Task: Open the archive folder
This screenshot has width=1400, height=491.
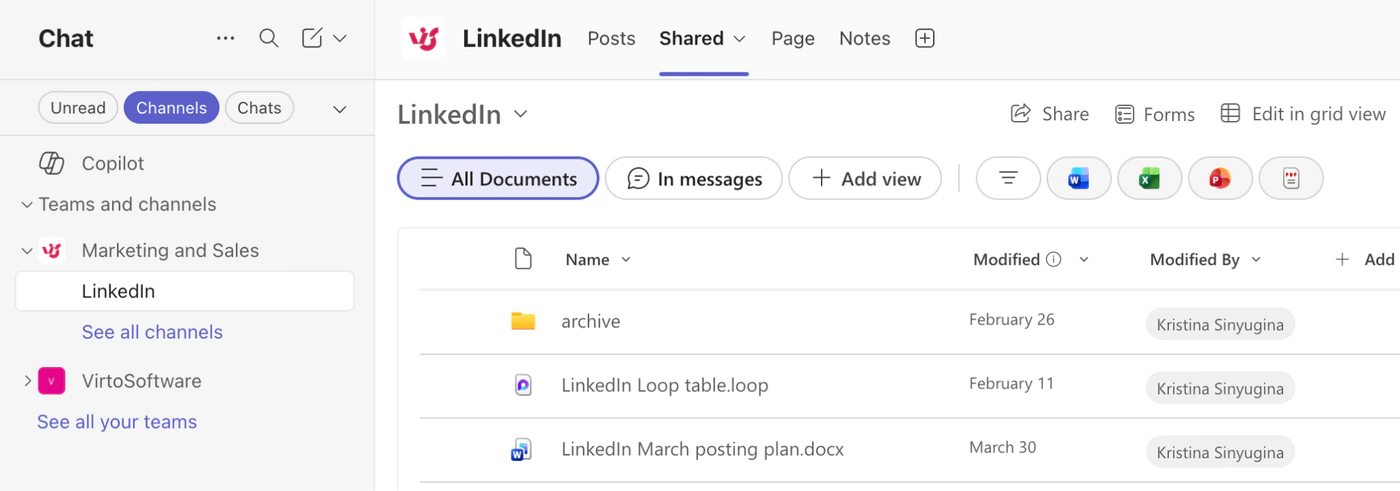Action: [591, 321]
